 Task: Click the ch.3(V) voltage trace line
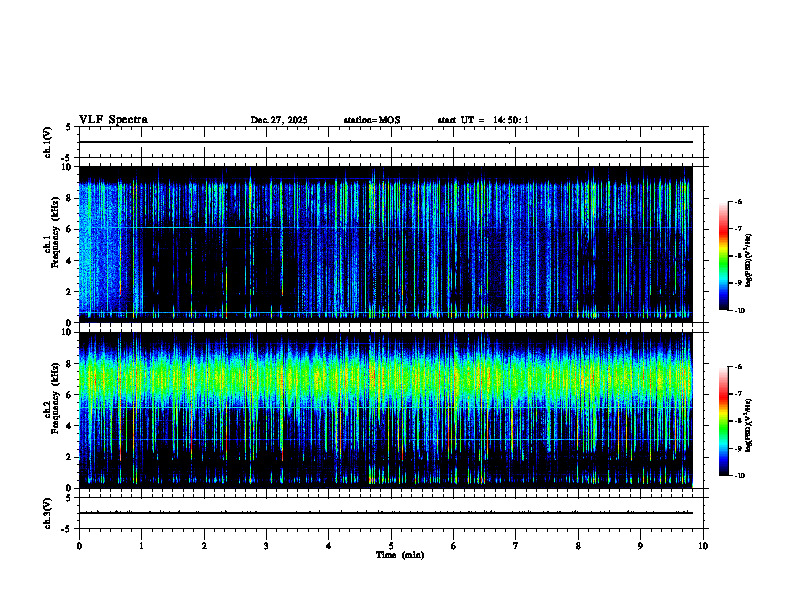[386, 513]
